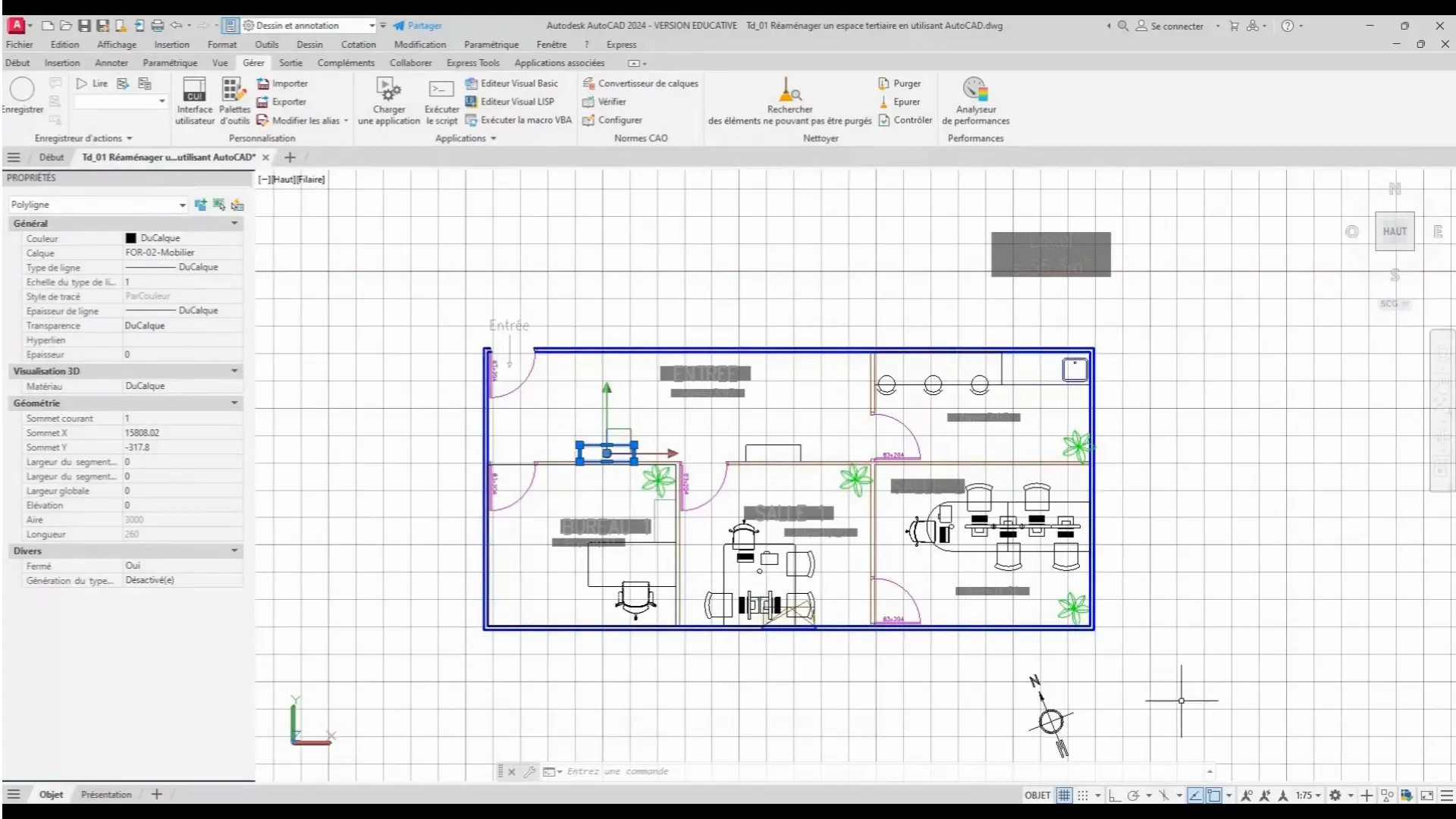Image resolution: width=1456 pixels, height=819 pixels.
Task: Click the Lire play macro button
Action: click(x=93, y=83)
